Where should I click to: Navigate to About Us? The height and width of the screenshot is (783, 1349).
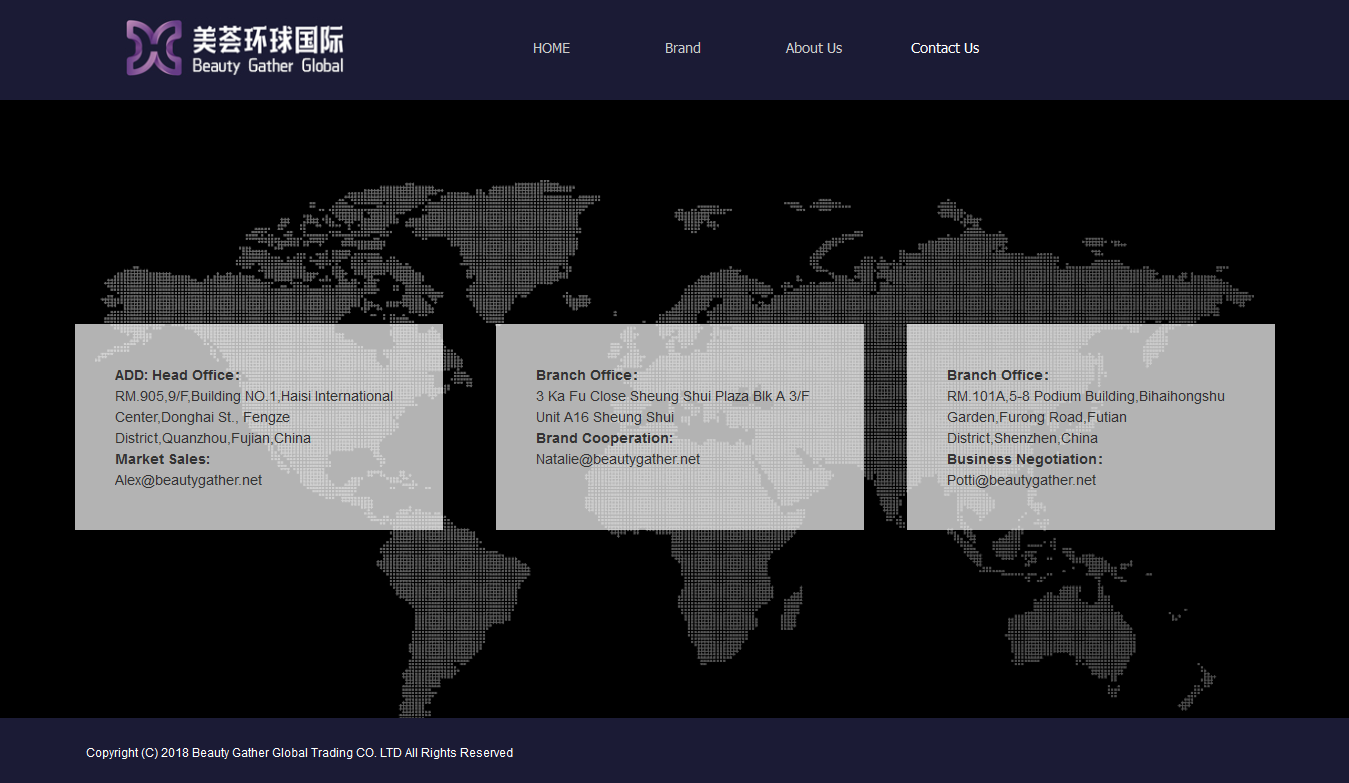[813, 48]
